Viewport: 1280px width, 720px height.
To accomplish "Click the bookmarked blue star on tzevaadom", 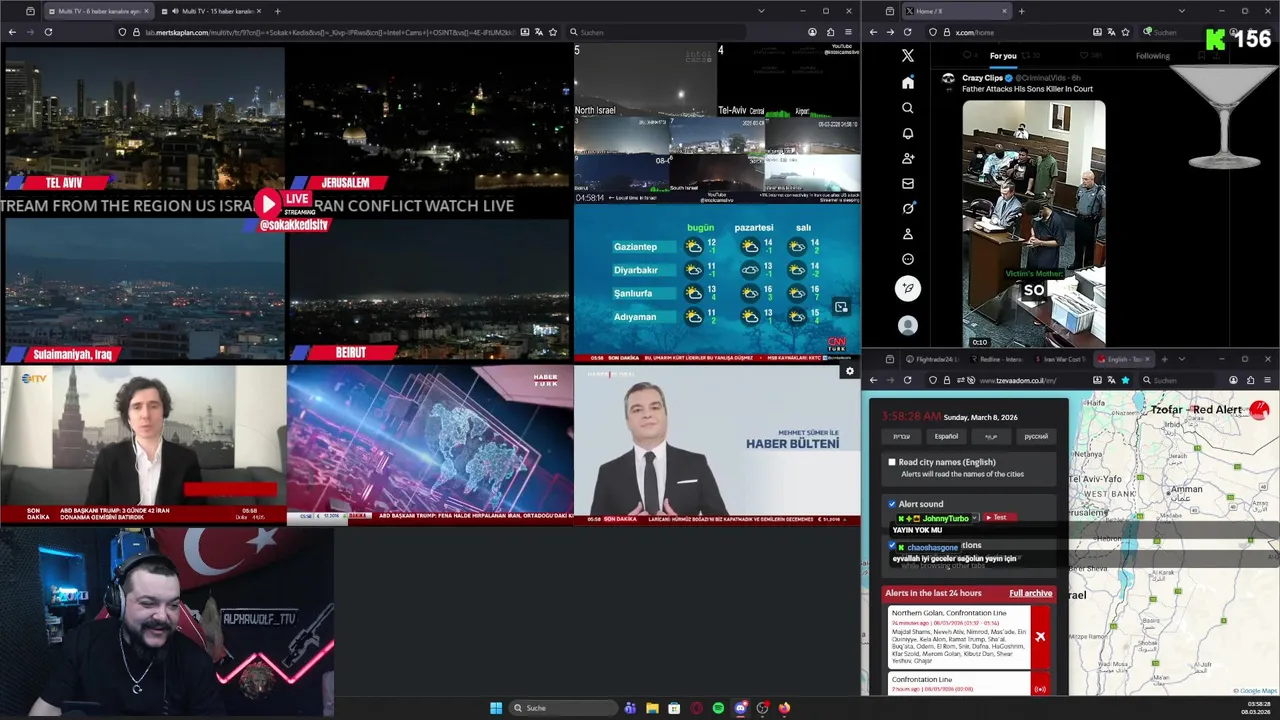I will pyautogui.click(x=1125, y=380).
